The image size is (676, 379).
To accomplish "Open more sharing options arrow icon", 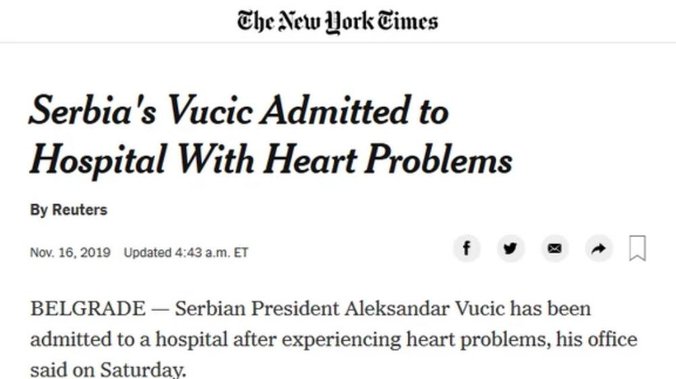I will [598, 249].
